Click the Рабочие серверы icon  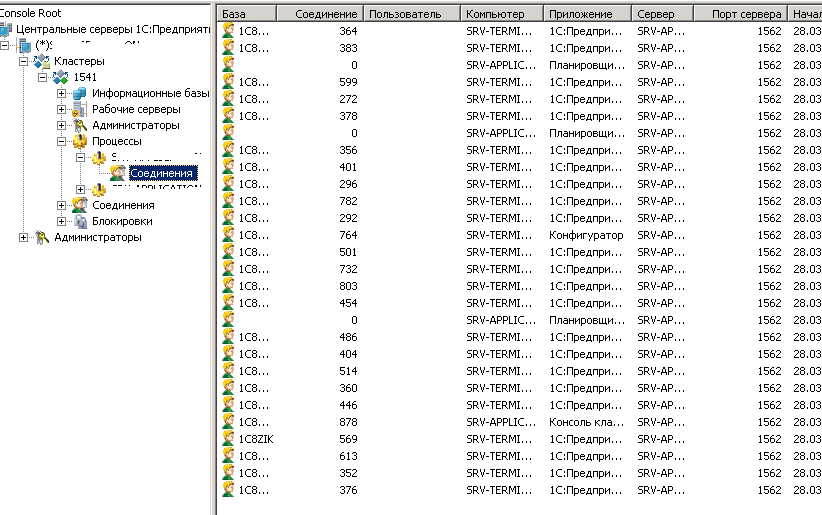click(79, 110)
